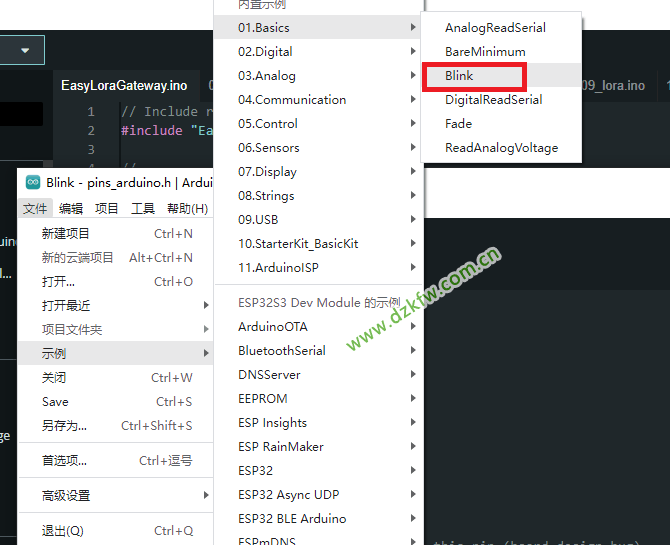Image resolution: width=672 pixels, height=547 pixels.
Task: Click Save in the file menu
Action: pyautogui.click(x=56, y=402)
